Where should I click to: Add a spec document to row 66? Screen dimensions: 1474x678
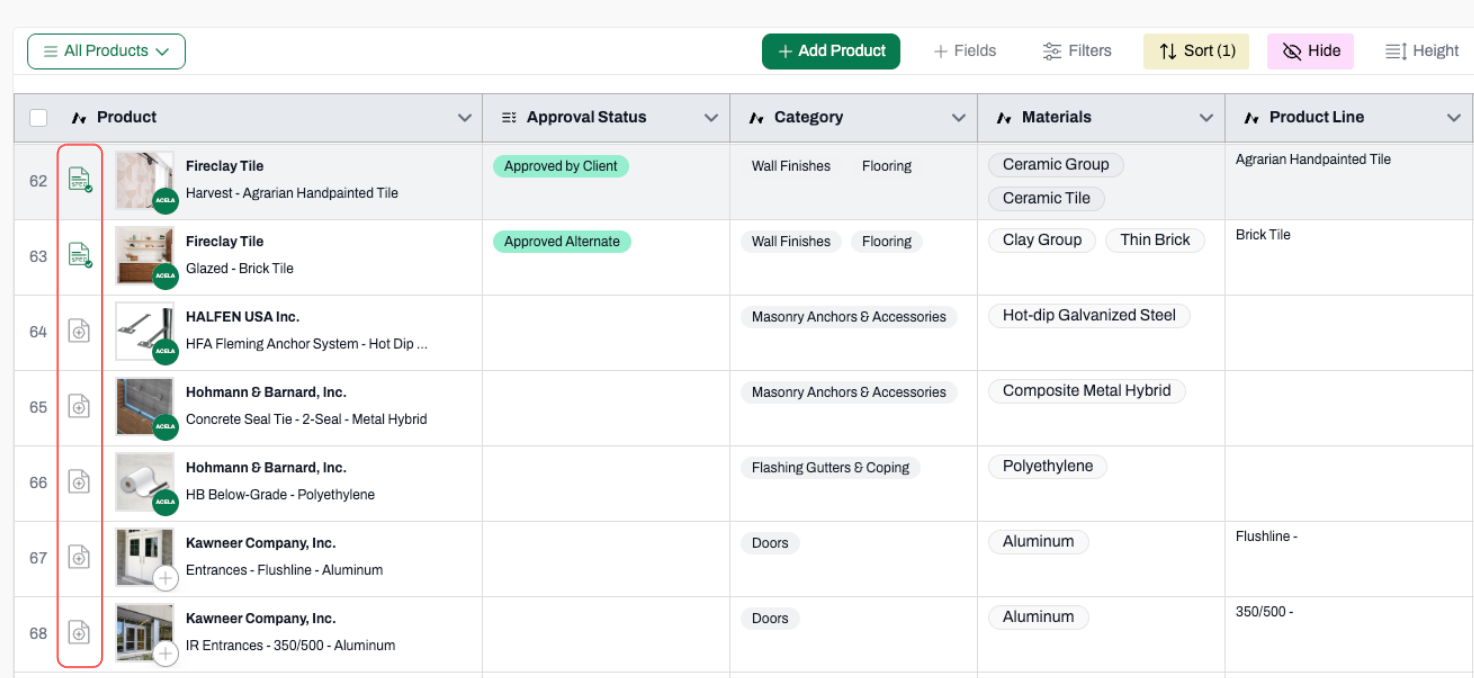coord(79,482)
